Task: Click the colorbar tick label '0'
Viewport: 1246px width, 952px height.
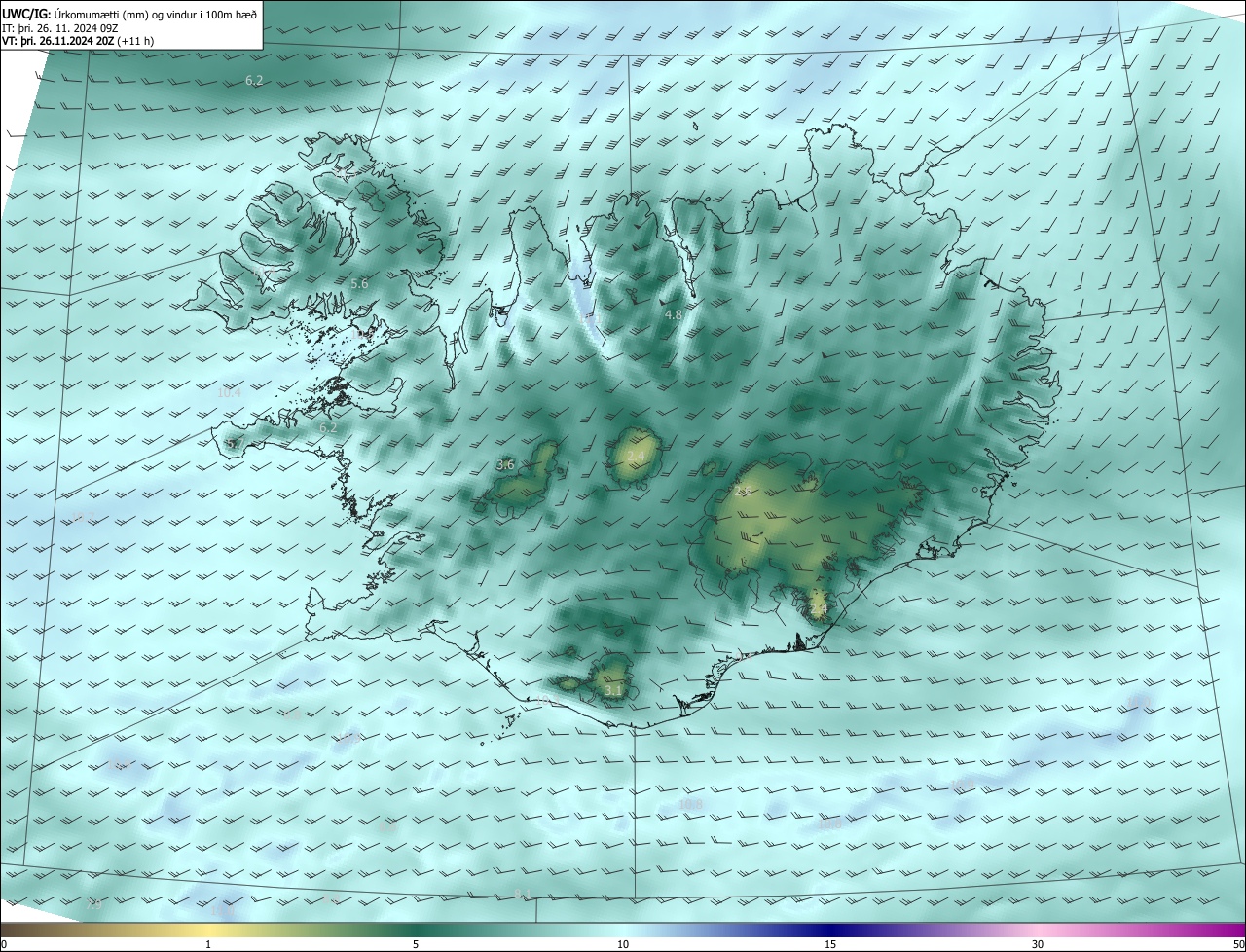Action: pos(4,944)
